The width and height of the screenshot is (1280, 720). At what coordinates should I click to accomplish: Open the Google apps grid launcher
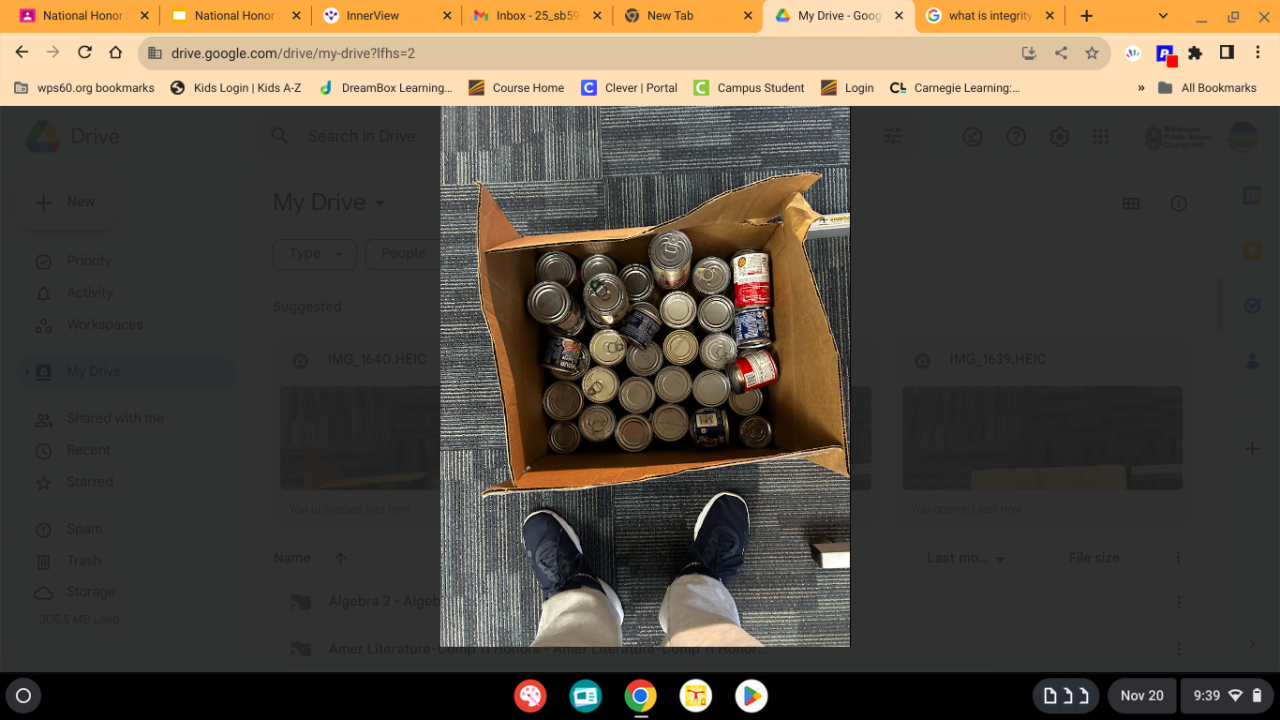(x=1100, y=137)
